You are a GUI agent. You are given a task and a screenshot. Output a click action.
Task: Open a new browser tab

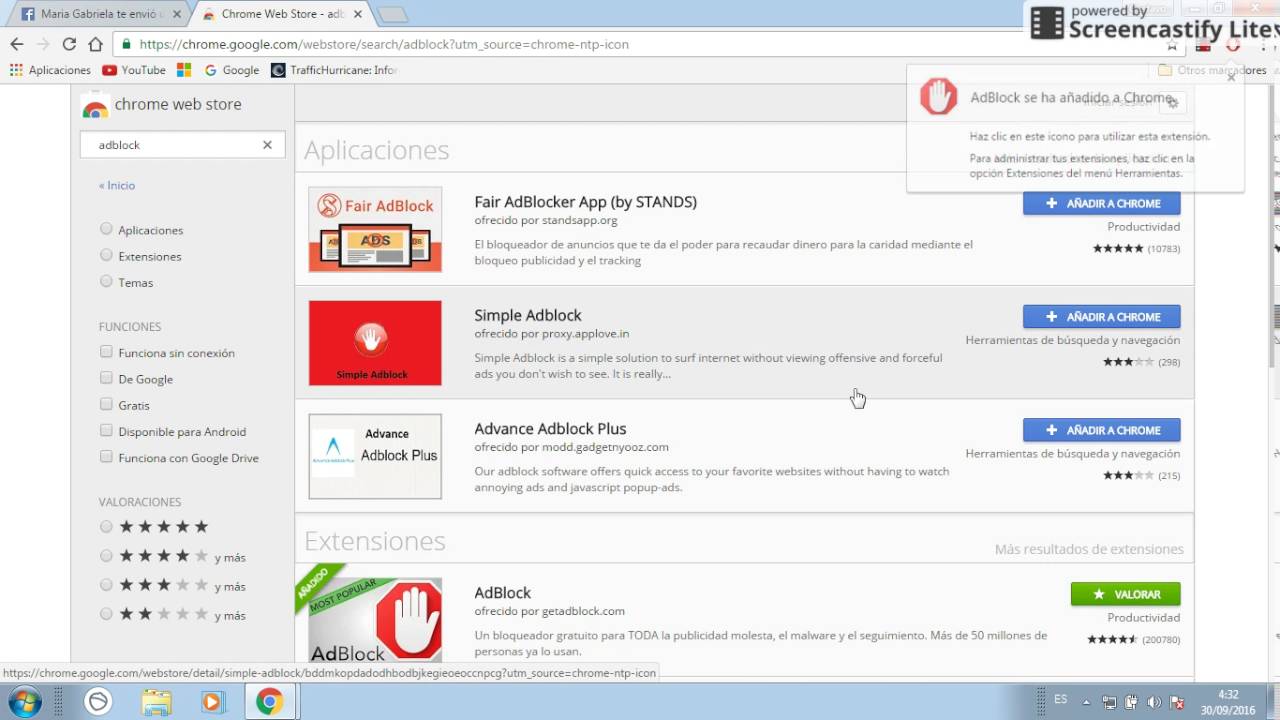click(x=392, y=15)
